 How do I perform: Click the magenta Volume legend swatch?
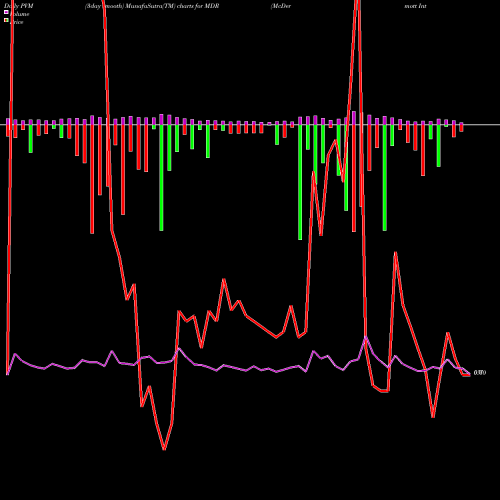point(6,12)
